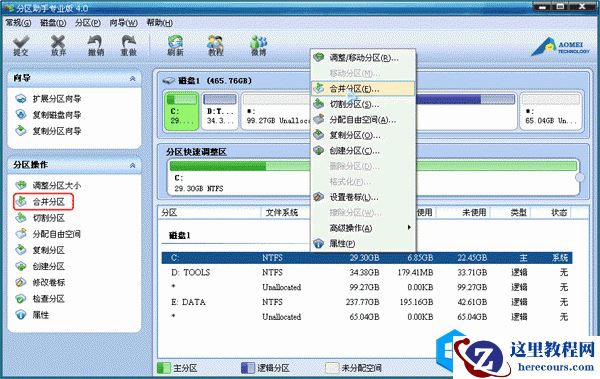Choose 合并分区(E) in context menu
Screen dimensions: 600x379
[x=363, y=89]
